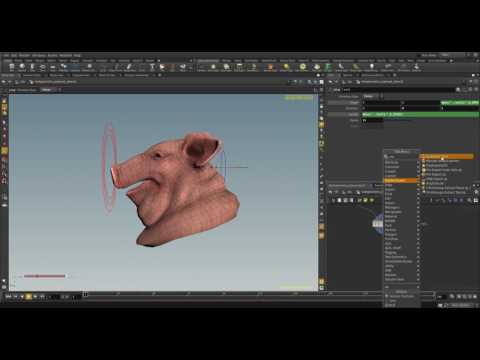Select the Grid tool on the Create shelf
This screenshot has width=480, height=360.
pos(53,68)
